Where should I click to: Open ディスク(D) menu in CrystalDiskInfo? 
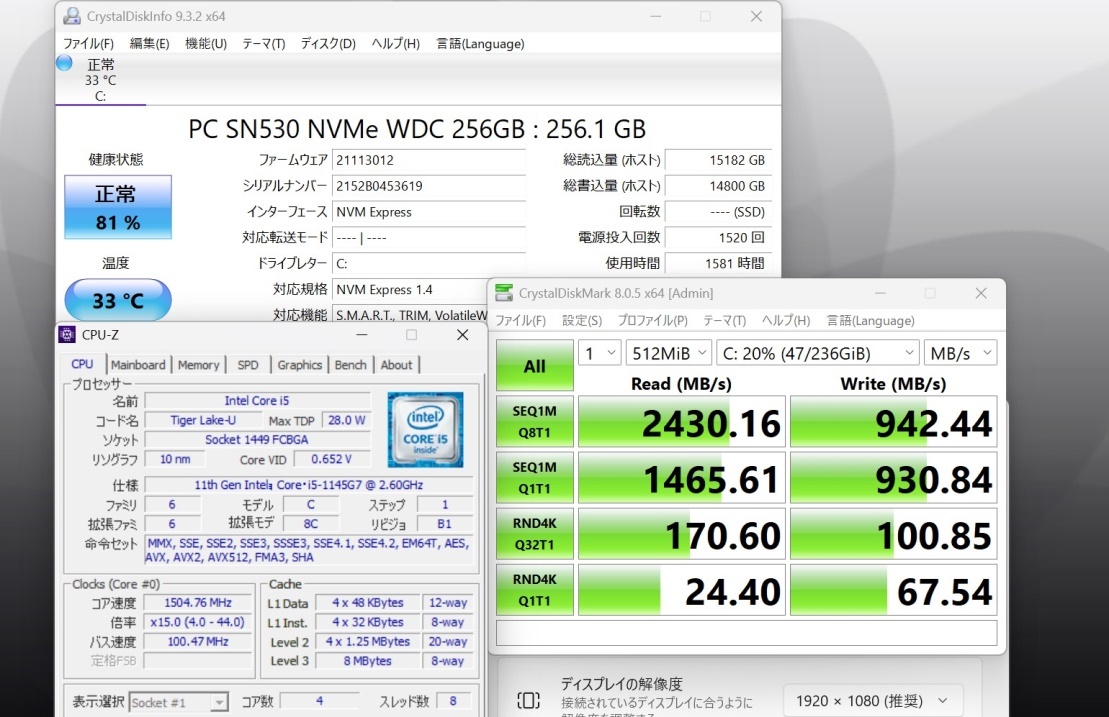tap(328, 44)
